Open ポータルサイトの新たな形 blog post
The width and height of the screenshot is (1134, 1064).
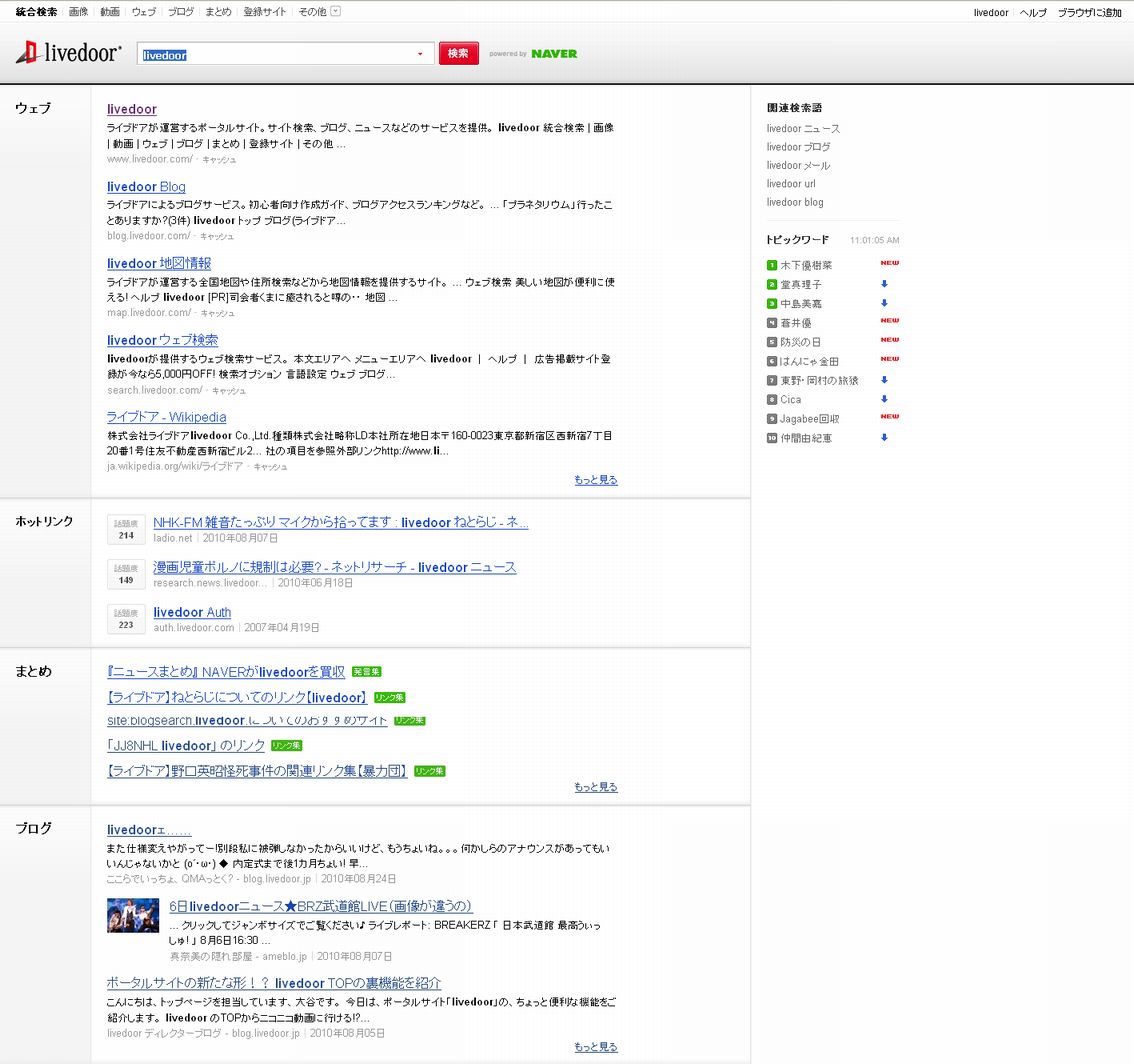(274, 983)
